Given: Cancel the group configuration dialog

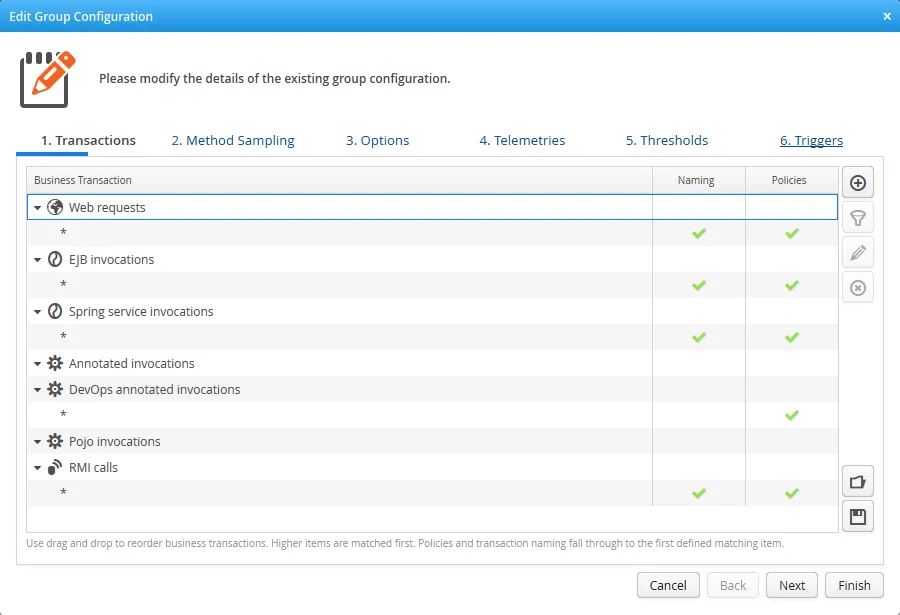Looking at the screenshot, I should point(668,585).
